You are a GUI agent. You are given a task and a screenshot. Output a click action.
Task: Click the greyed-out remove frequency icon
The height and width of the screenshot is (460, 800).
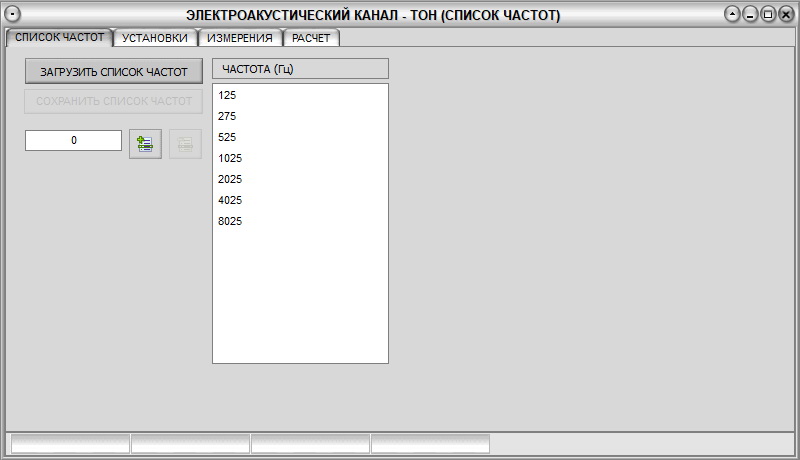[x=185, y=144]
